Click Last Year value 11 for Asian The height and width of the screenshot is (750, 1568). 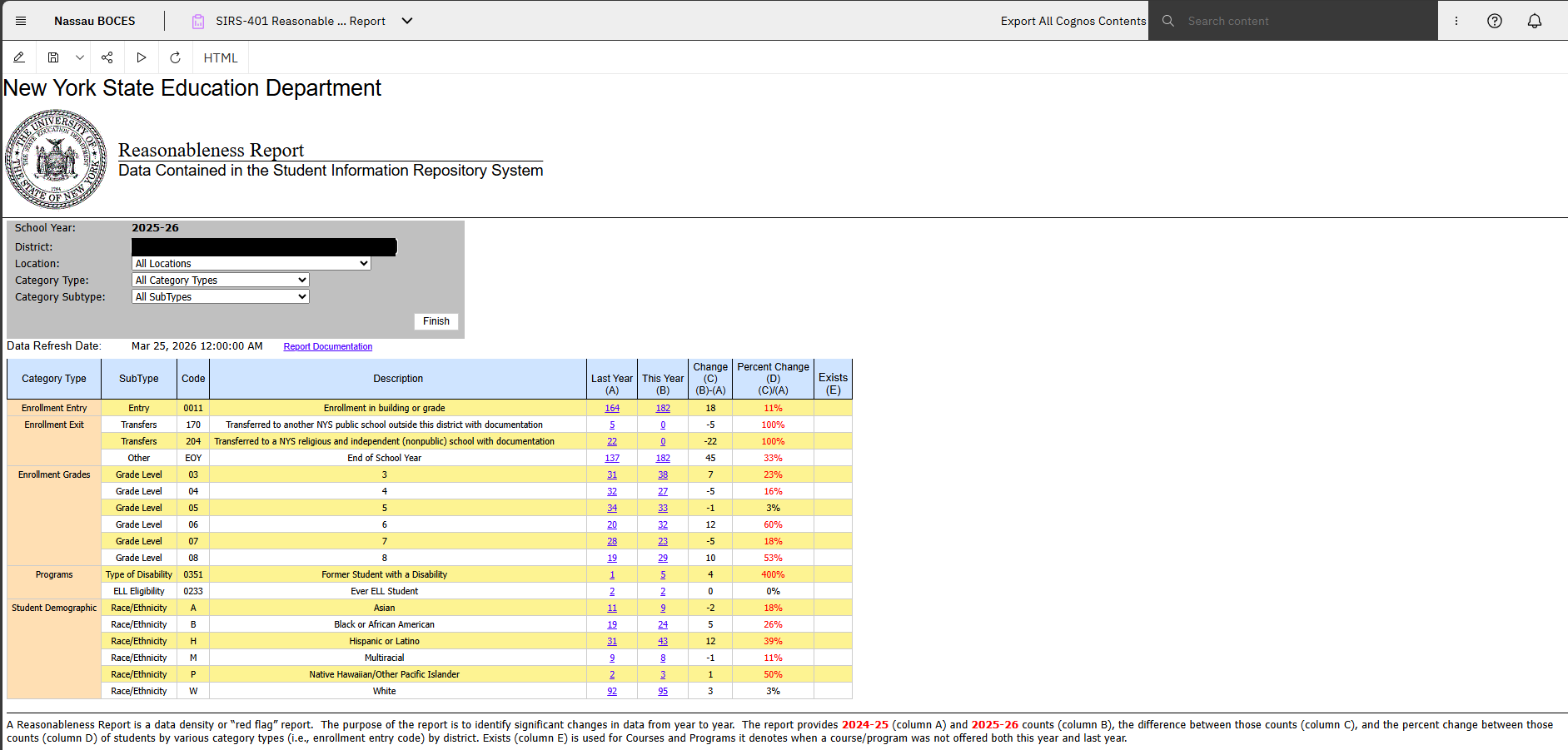pyautogui.click(x=612, y=608)
